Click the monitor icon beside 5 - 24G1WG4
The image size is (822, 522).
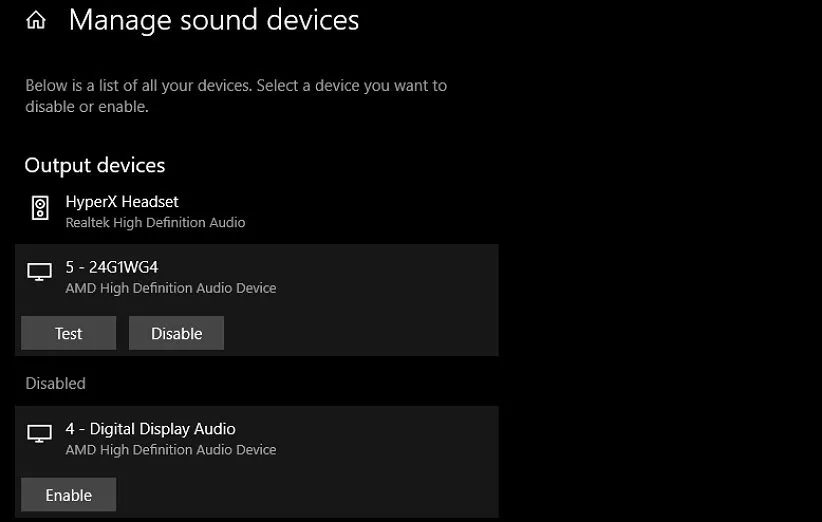pyautogui.click(x=40, y=273)
